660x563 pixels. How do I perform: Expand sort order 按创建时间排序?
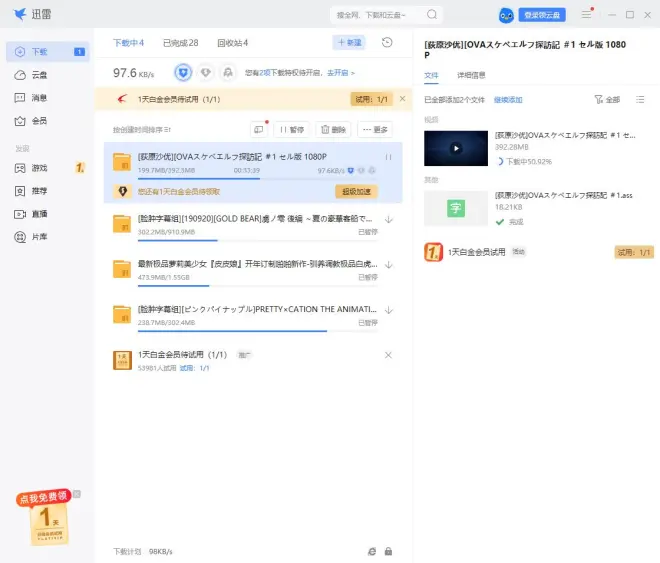(142, 130)
